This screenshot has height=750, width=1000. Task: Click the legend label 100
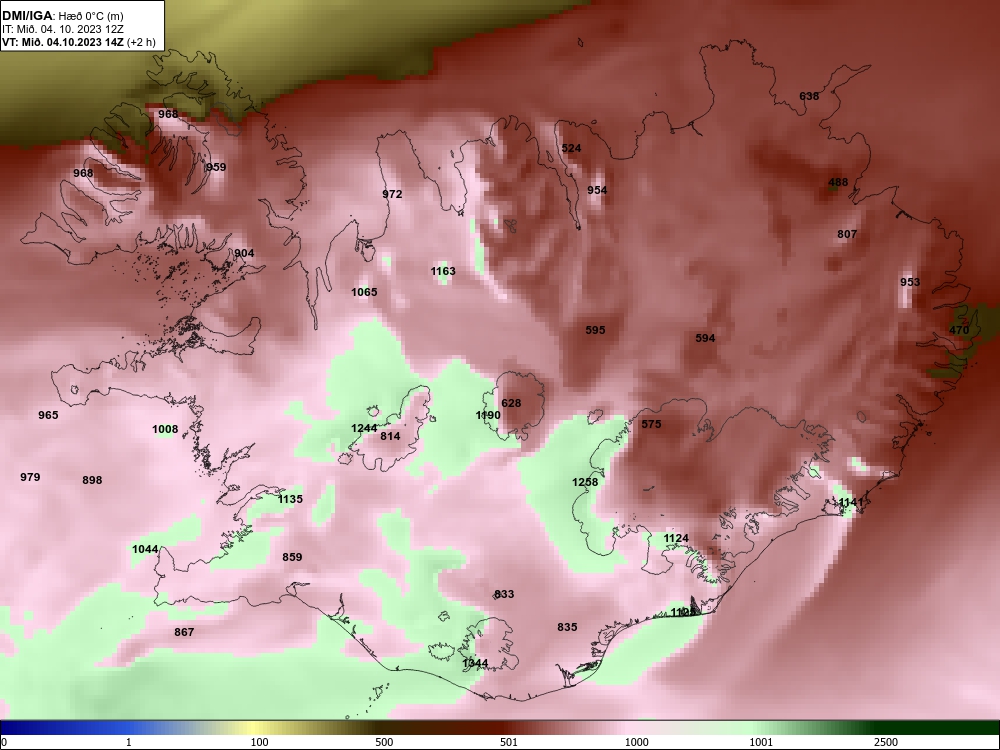pyautogui.click(x=259, y=742)
